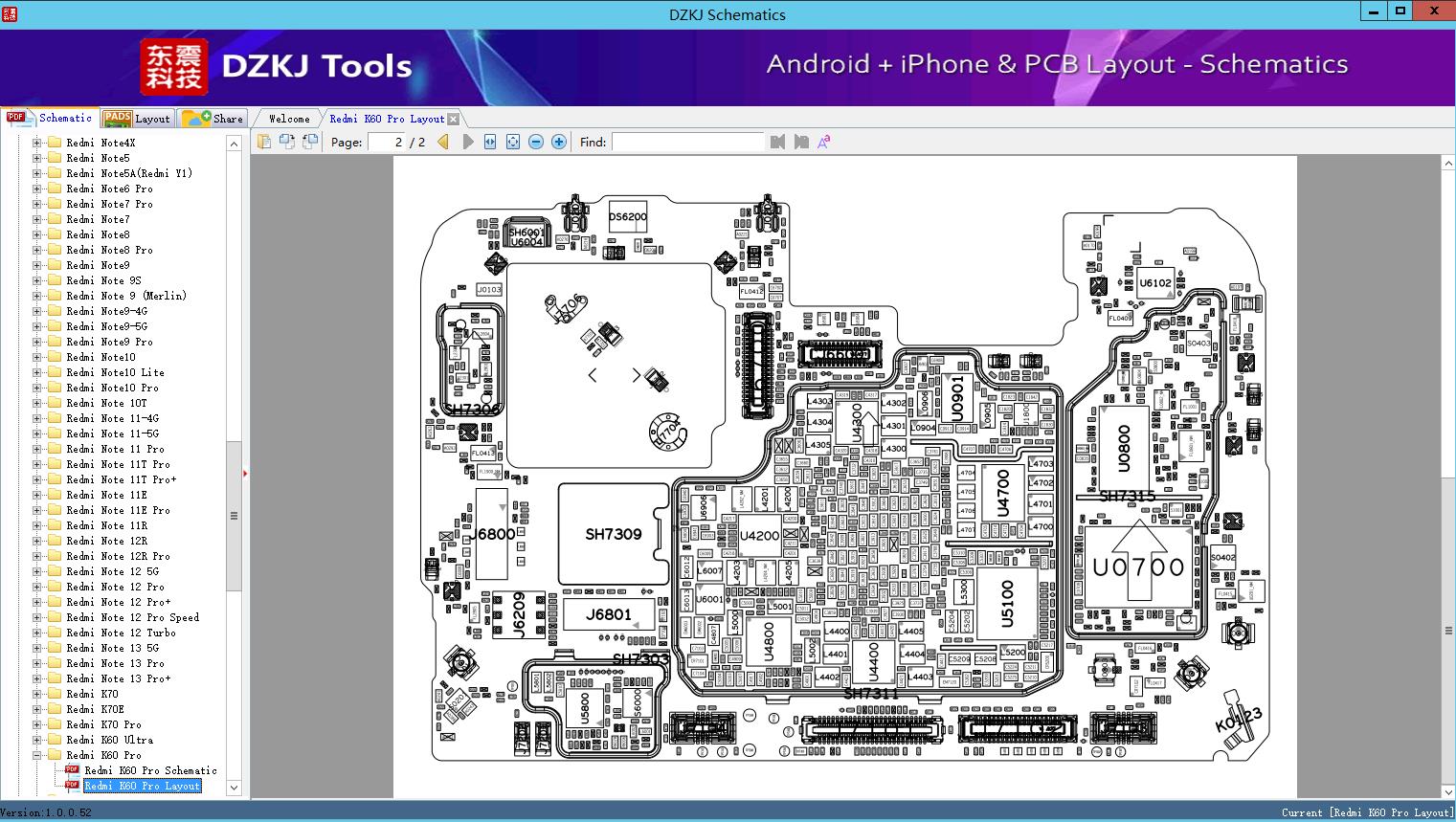Click the yellow document icon beside Page label
The height and width of the screenshot is (822, 1456).
click(x=264, y=142)
